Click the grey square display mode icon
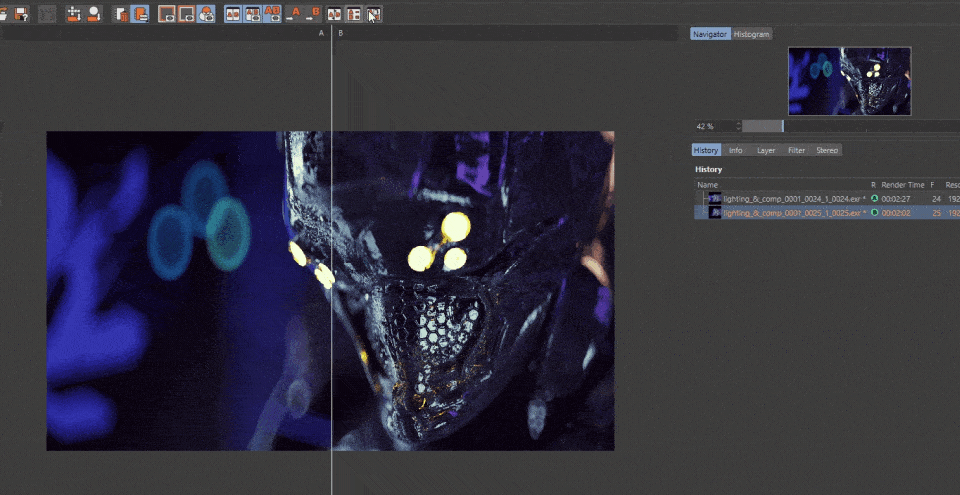Screen dimensions: 960x495 coord(187,13)
